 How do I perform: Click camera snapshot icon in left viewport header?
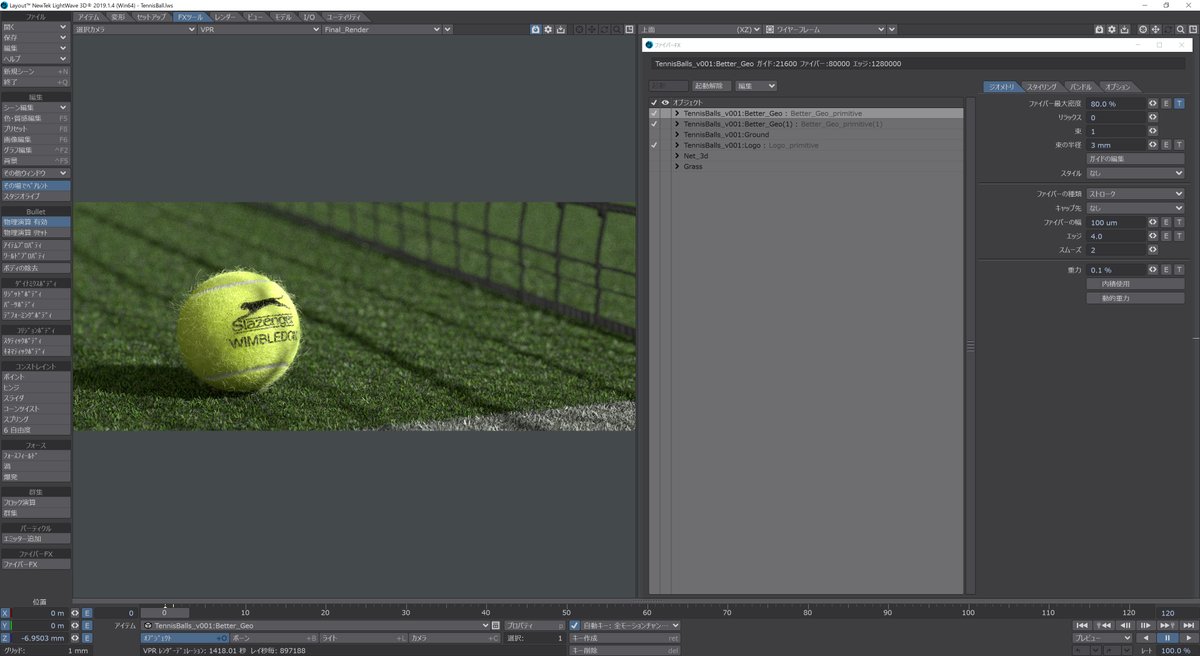pos(535,30)
